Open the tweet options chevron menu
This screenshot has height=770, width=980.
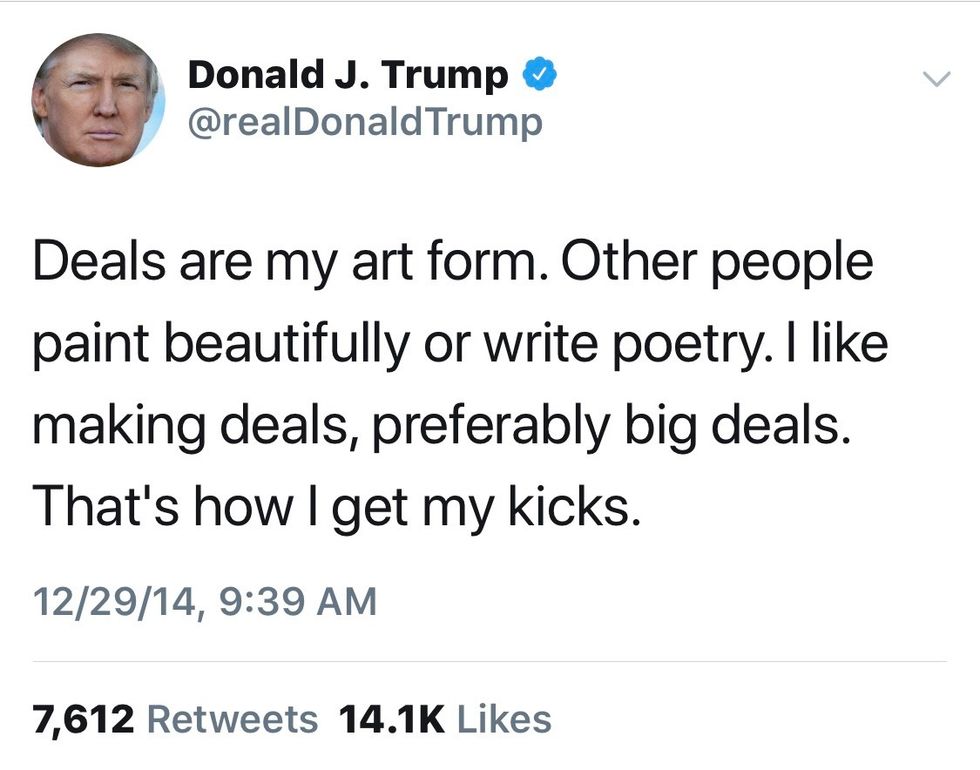[934, 78]
